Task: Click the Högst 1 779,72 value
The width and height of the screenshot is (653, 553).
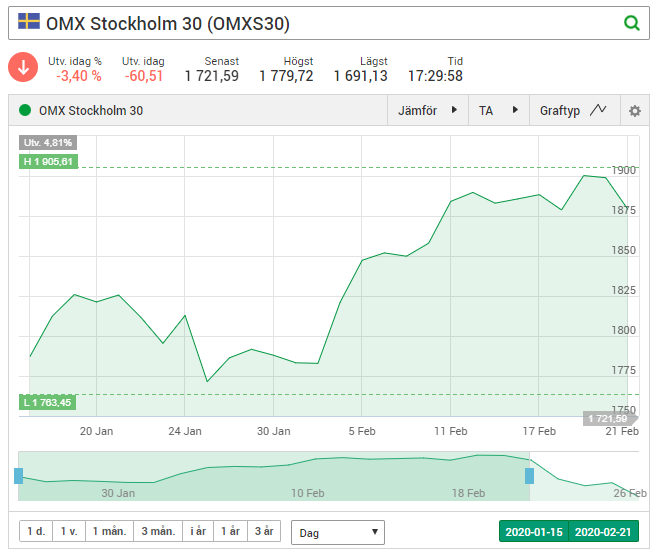Action: point(286,76)
